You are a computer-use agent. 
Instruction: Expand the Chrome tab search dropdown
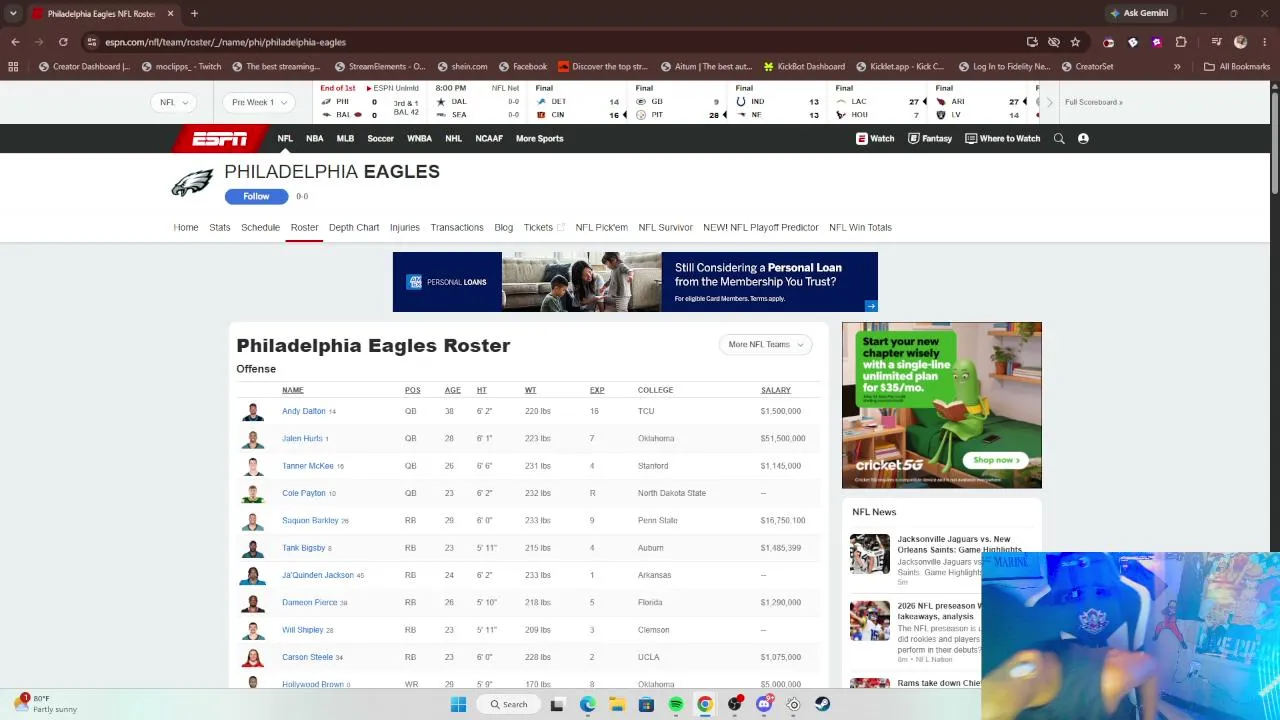13,14
